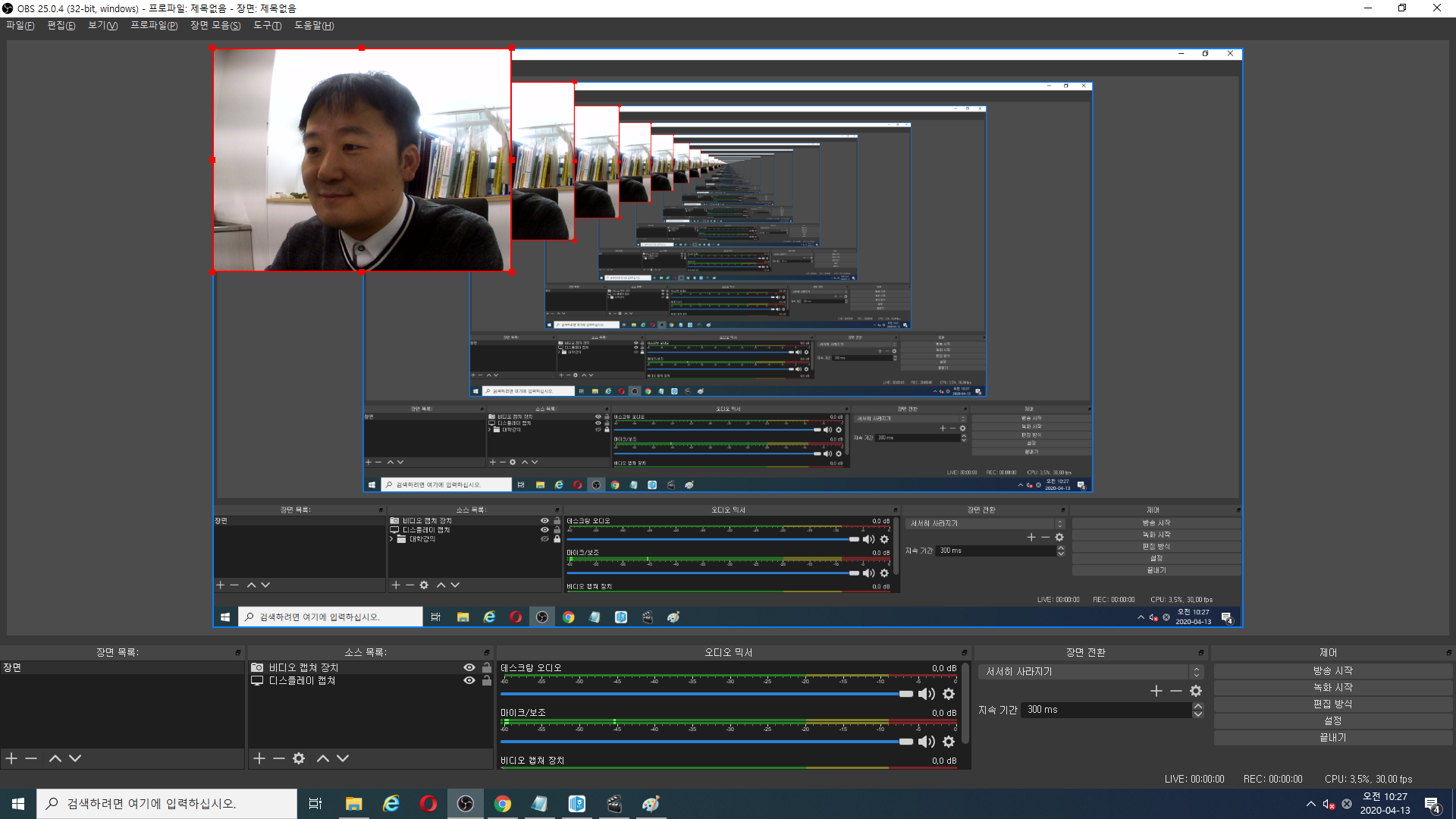Image resolution: width=1456 pixels, height=819 pixels.
Task: Remove selected scene with minus icon
Action: click(x=31, y=758)
